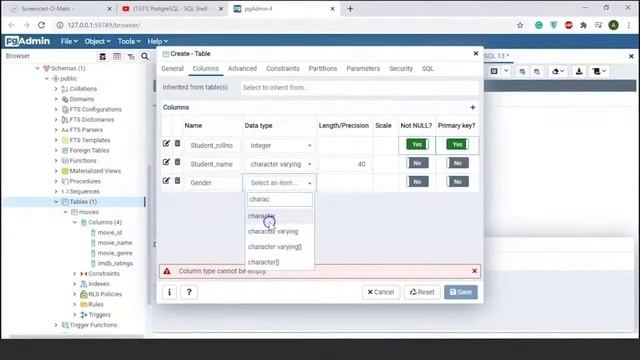Switch to the SQL tab
The width and height of the screenshot is (640, 360).
[x=428, y=69]
